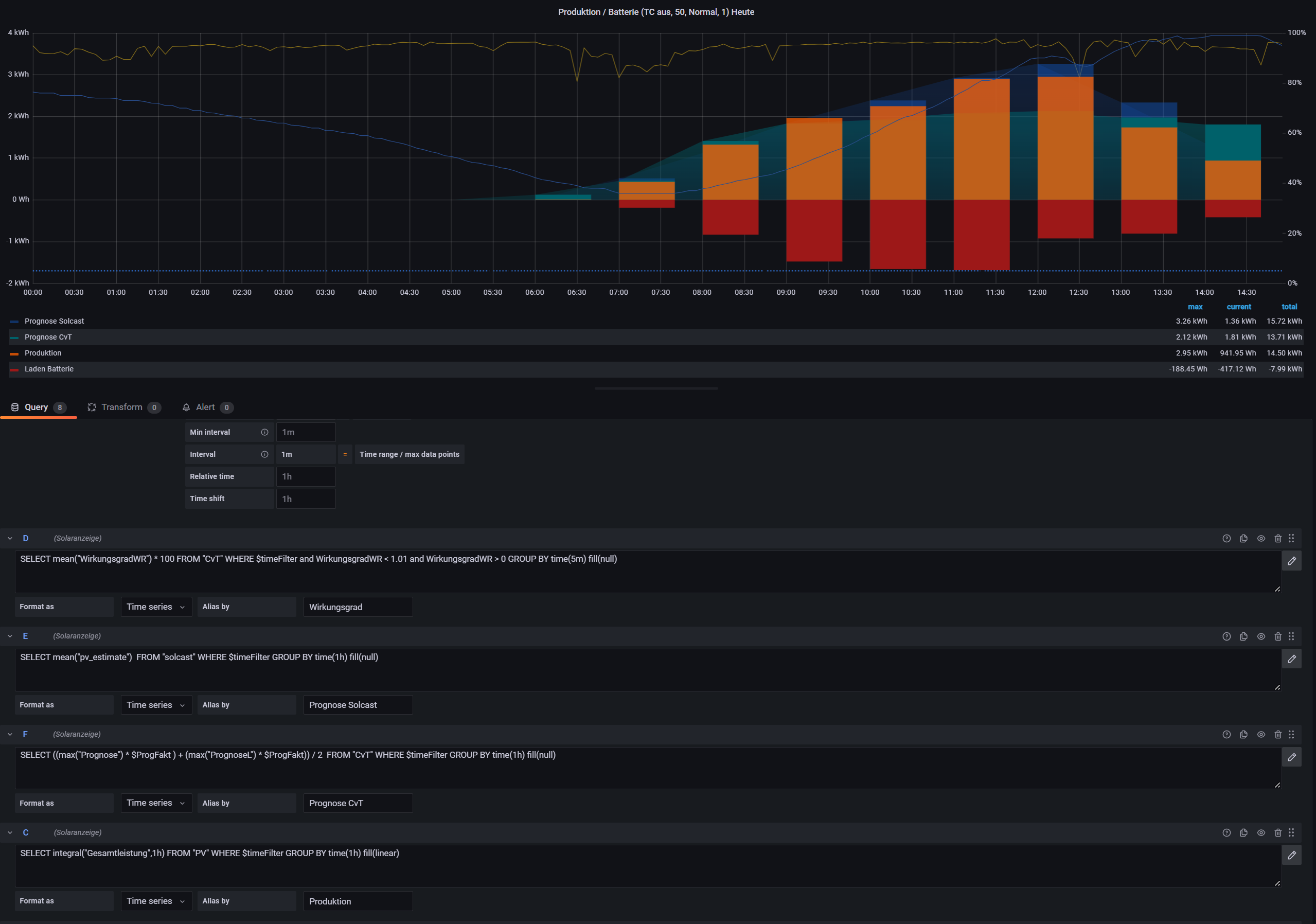Click the Laden Batterie legend color swatch
1316x924 pixels.
[x=14, y=370]
